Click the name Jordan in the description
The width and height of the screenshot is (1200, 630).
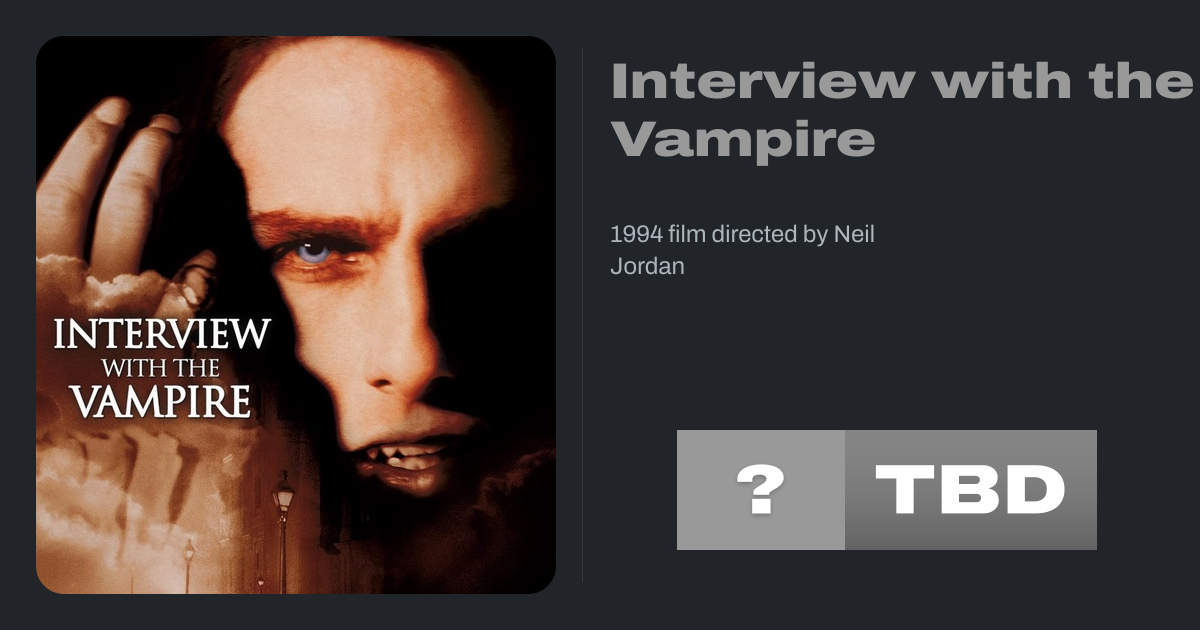[647, 267]
